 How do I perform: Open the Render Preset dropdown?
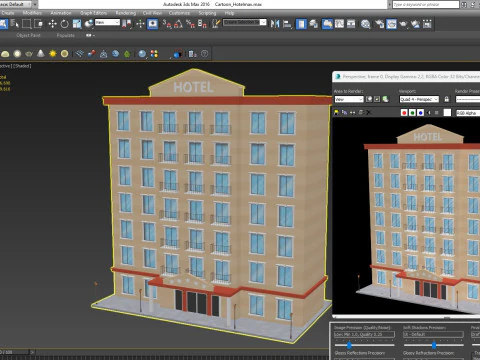tap(468, 99)
